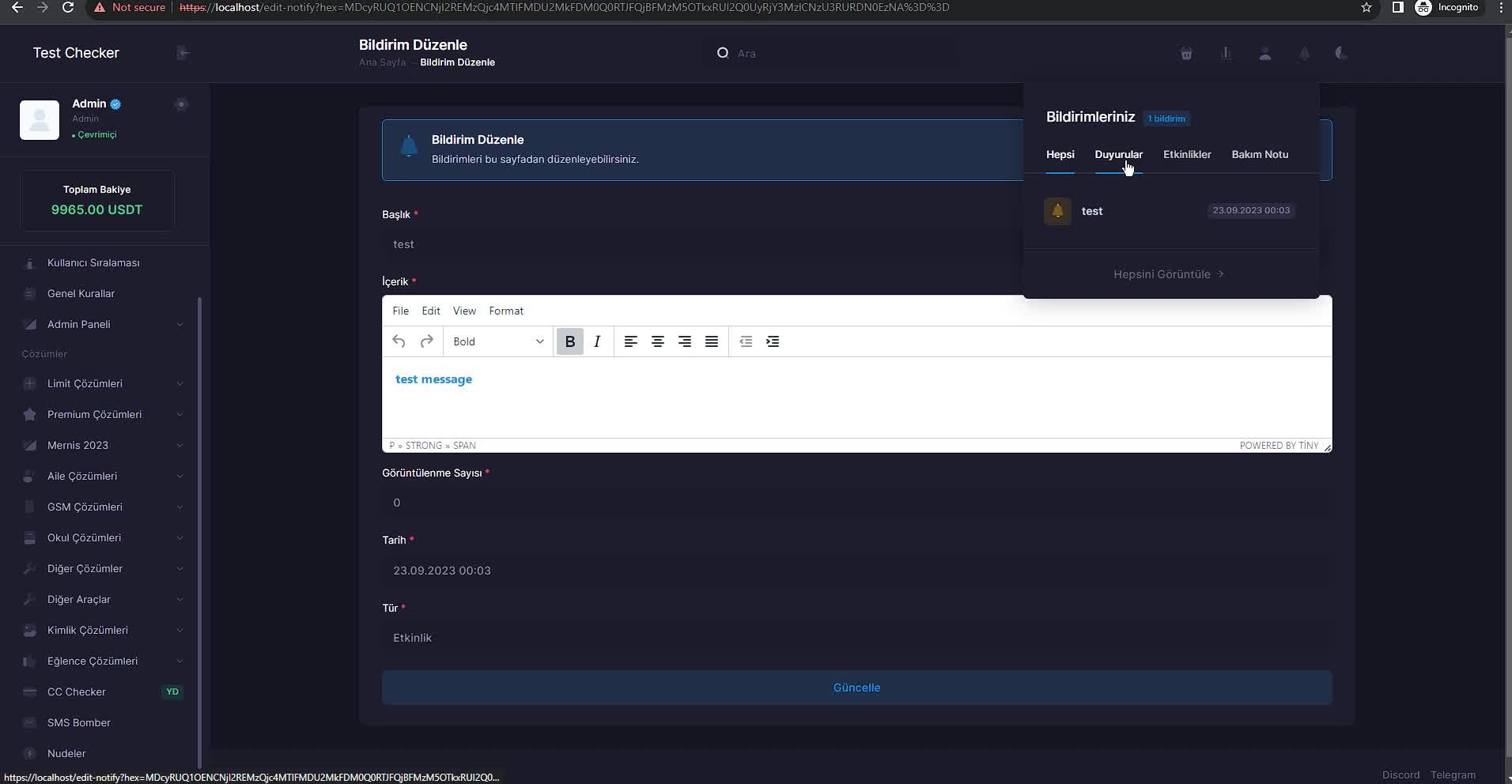
Task: Click the user profile icon in header
Action: point(1265,54)
